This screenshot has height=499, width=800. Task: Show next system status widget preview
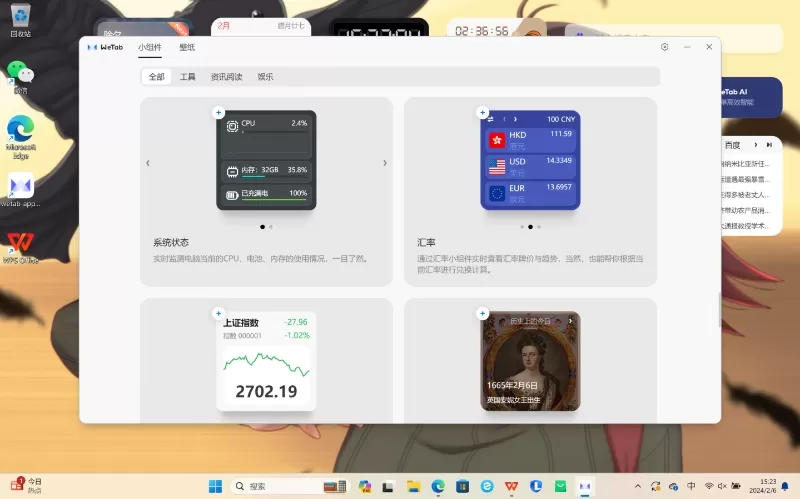[385, 163]
